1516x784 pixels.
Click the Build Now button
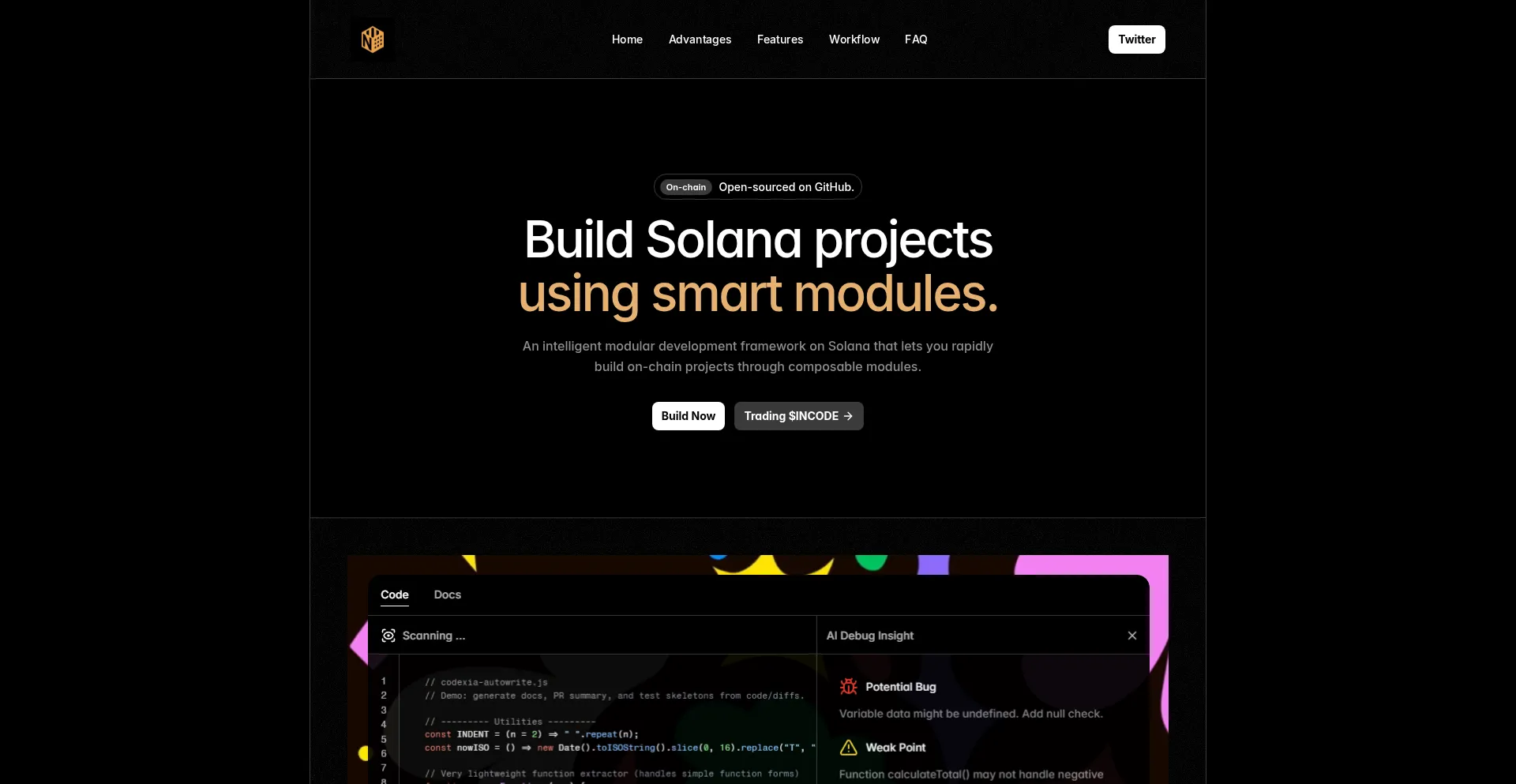tap(689, 416)
